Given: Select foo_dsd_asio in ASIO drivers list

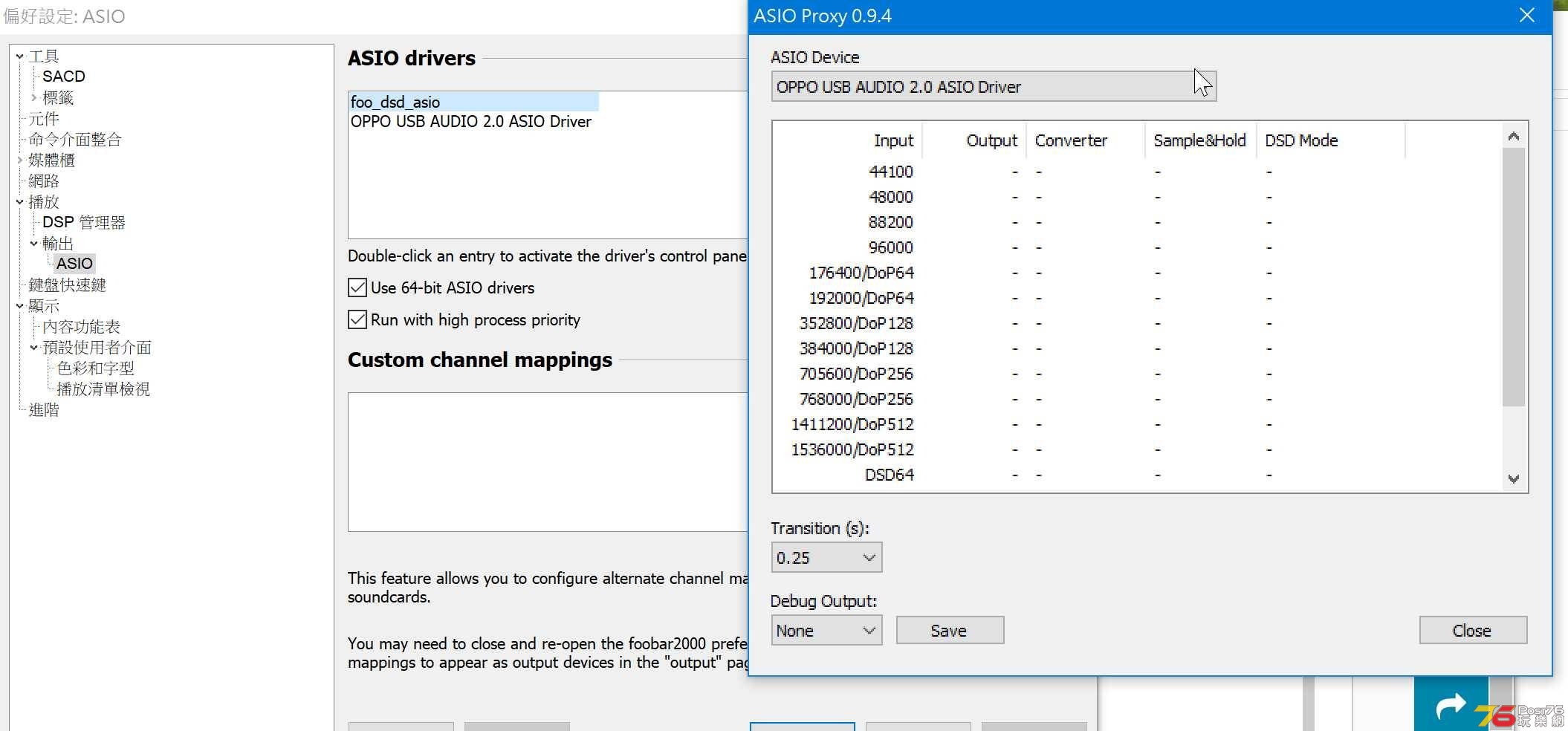Looking at the screenshot, I should click(x=473, y=102).
